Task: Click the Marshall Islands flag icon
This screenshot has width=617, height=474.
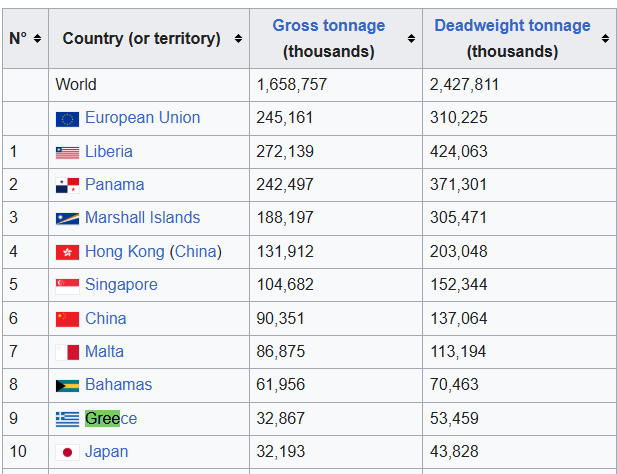Action: (67, 218)
